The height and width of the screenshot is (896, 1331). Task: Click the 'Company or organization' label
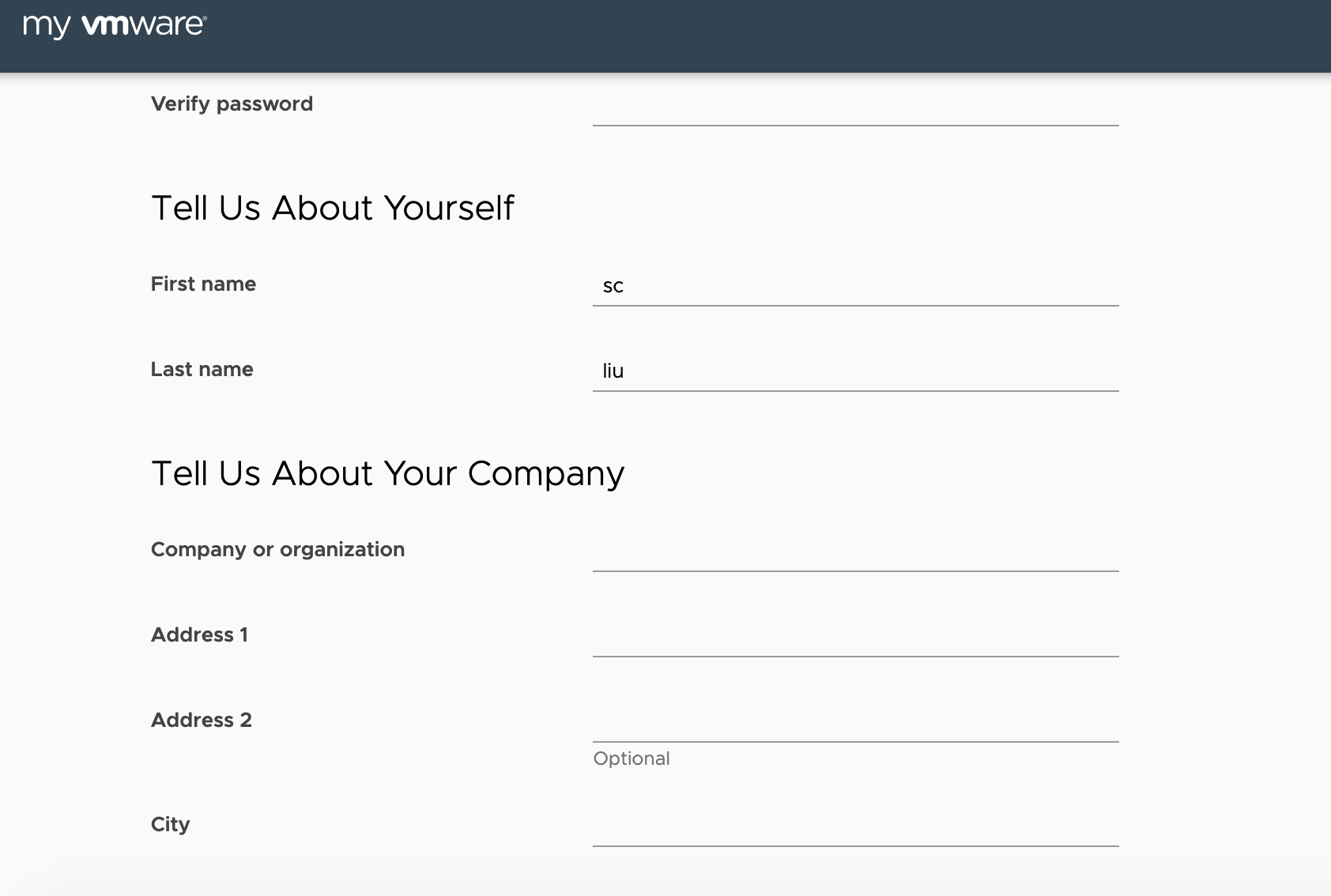[x=277, y=550]
